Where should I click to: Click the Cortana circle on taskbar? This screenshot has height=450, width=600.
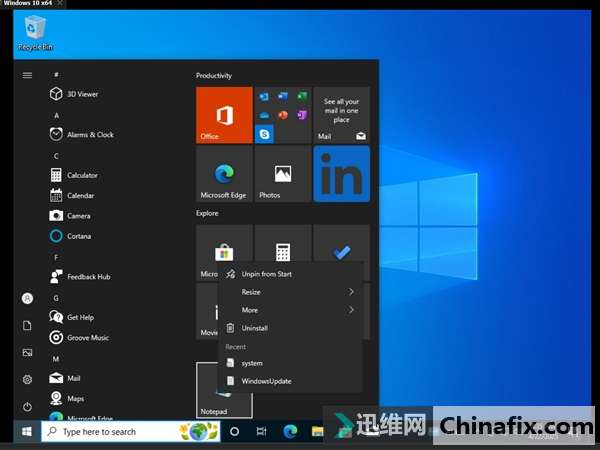(x=234, y=432)
